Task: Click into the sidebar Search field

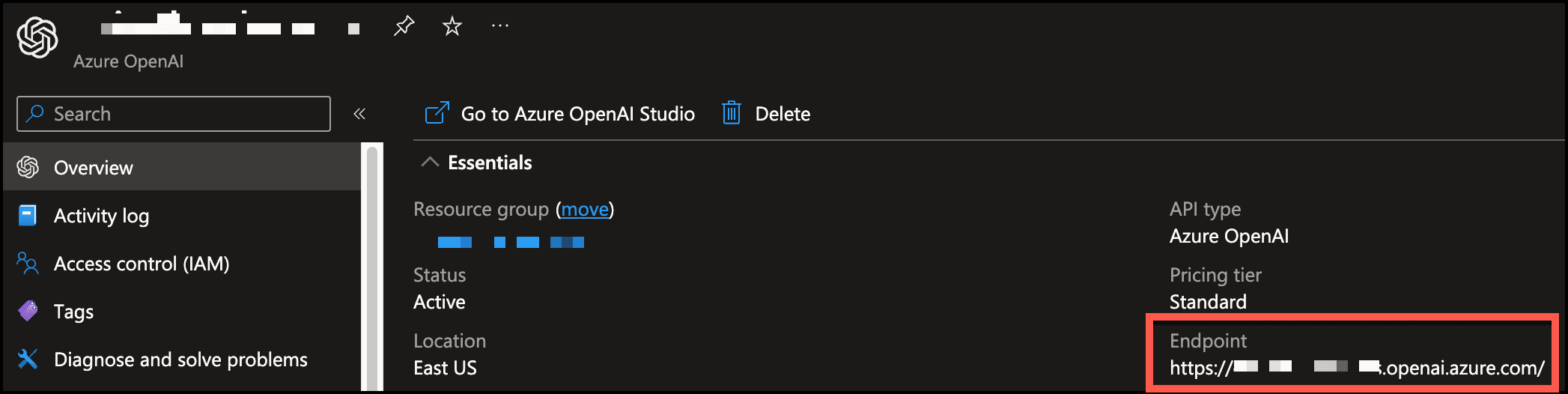Action: click(174, 114)
